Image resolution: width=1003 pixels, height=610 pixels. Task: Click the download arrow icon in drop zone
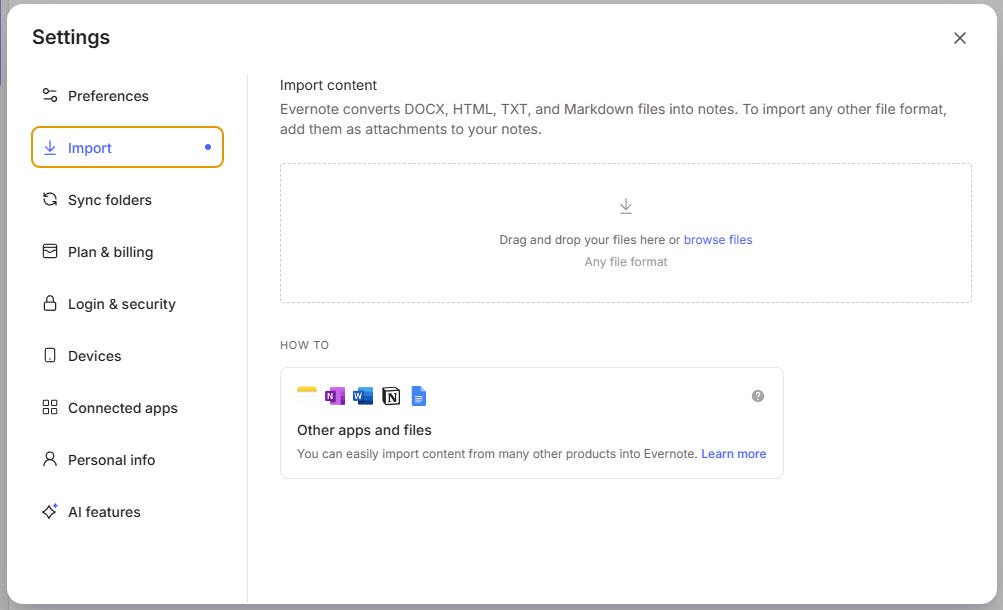click(x=626, y=206)
